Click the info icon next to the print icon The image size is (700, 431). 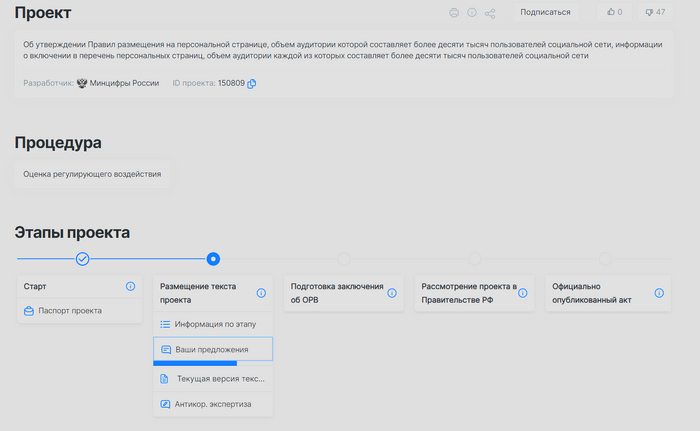tap(472, 13)
